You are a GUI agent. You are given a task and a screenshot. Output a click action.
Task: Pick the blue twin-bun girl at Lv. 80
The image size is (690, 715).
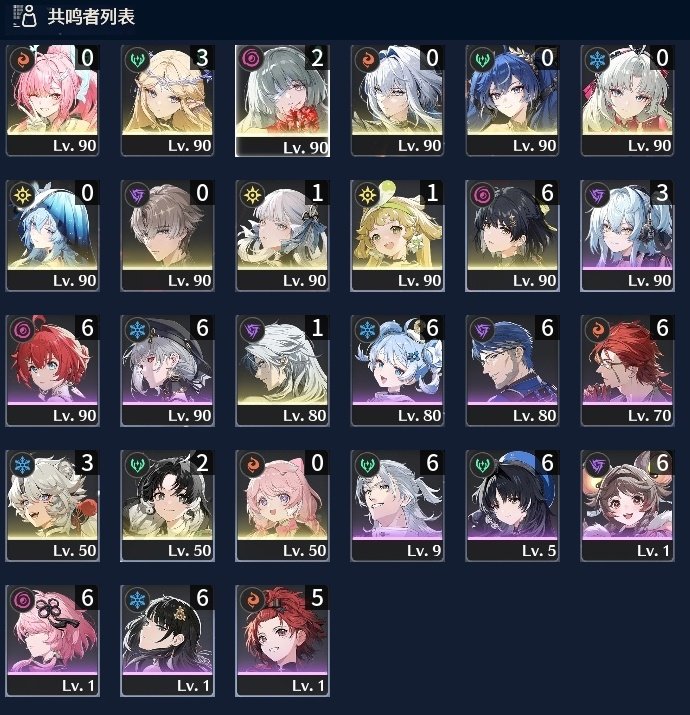pyautogui.click(x=397, y=370)
